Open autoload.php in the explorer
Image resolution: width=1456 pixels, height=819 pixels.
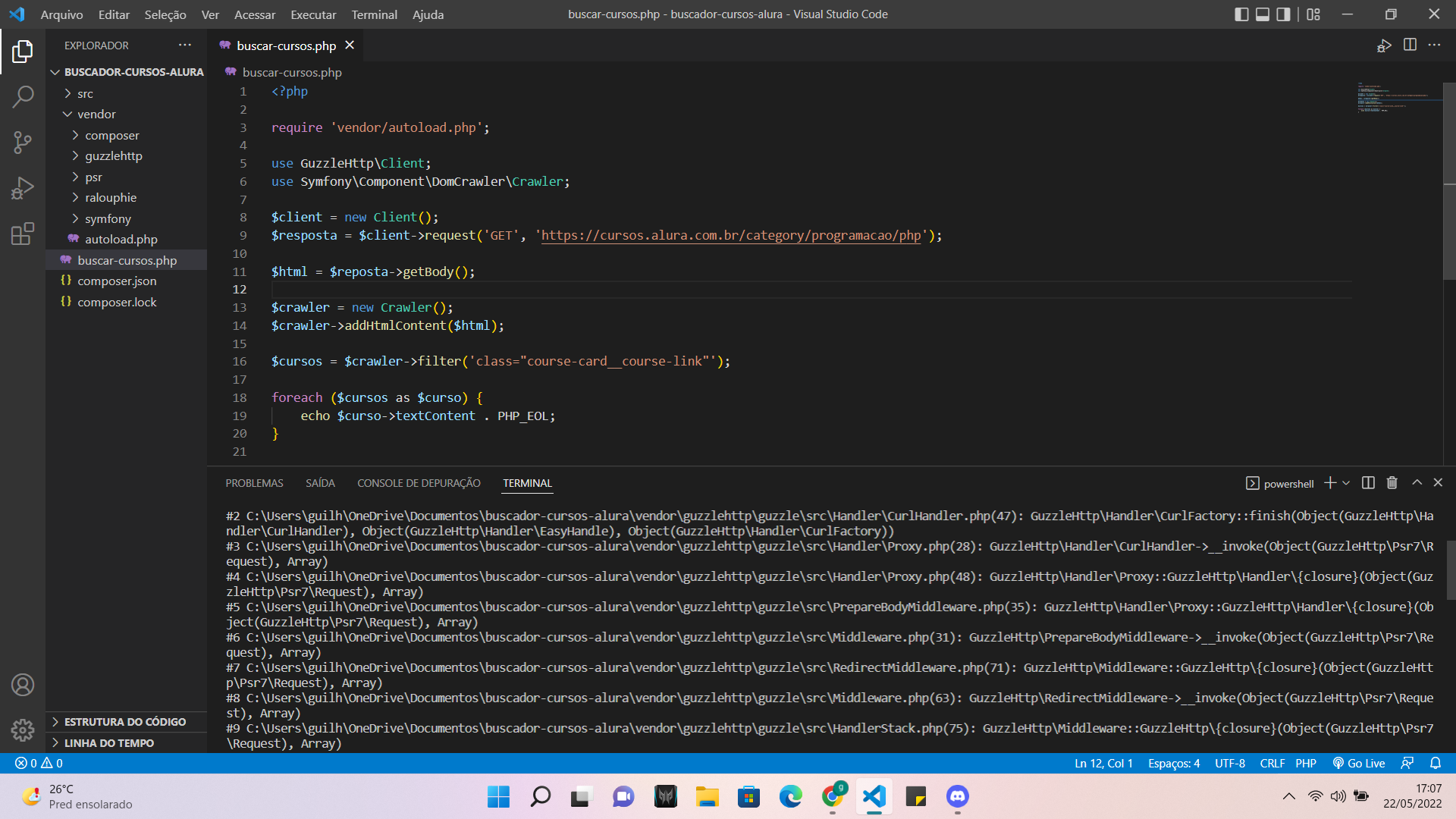pos(126,239)
